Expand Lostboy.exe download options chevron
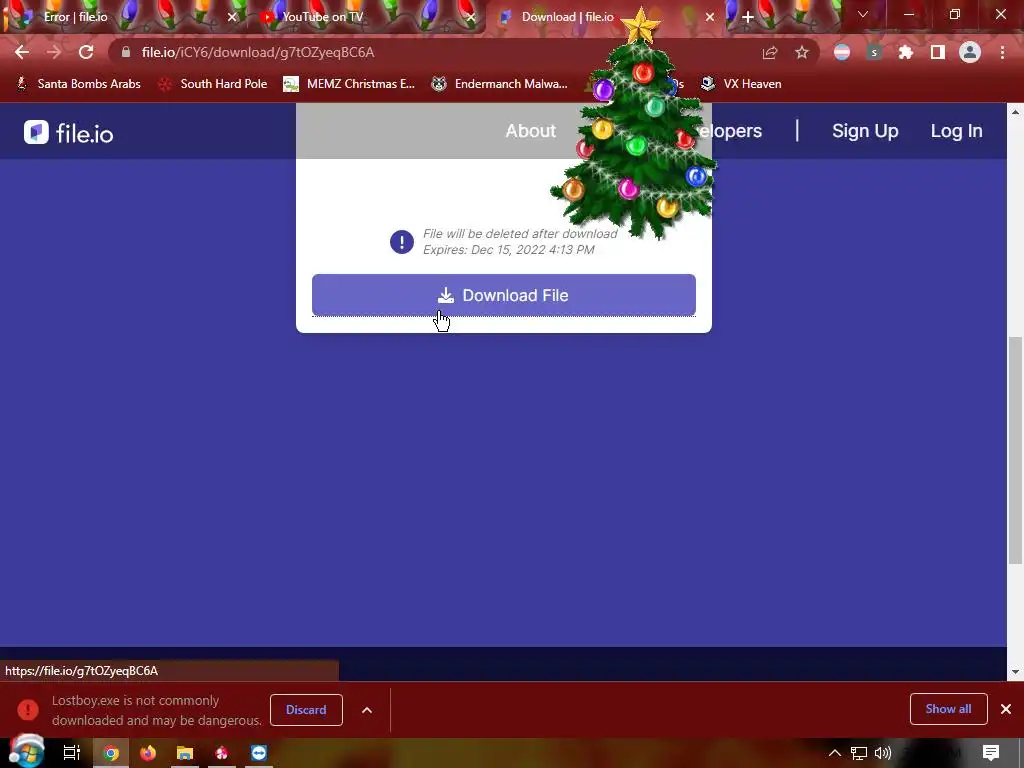 (x=367, y=710)
